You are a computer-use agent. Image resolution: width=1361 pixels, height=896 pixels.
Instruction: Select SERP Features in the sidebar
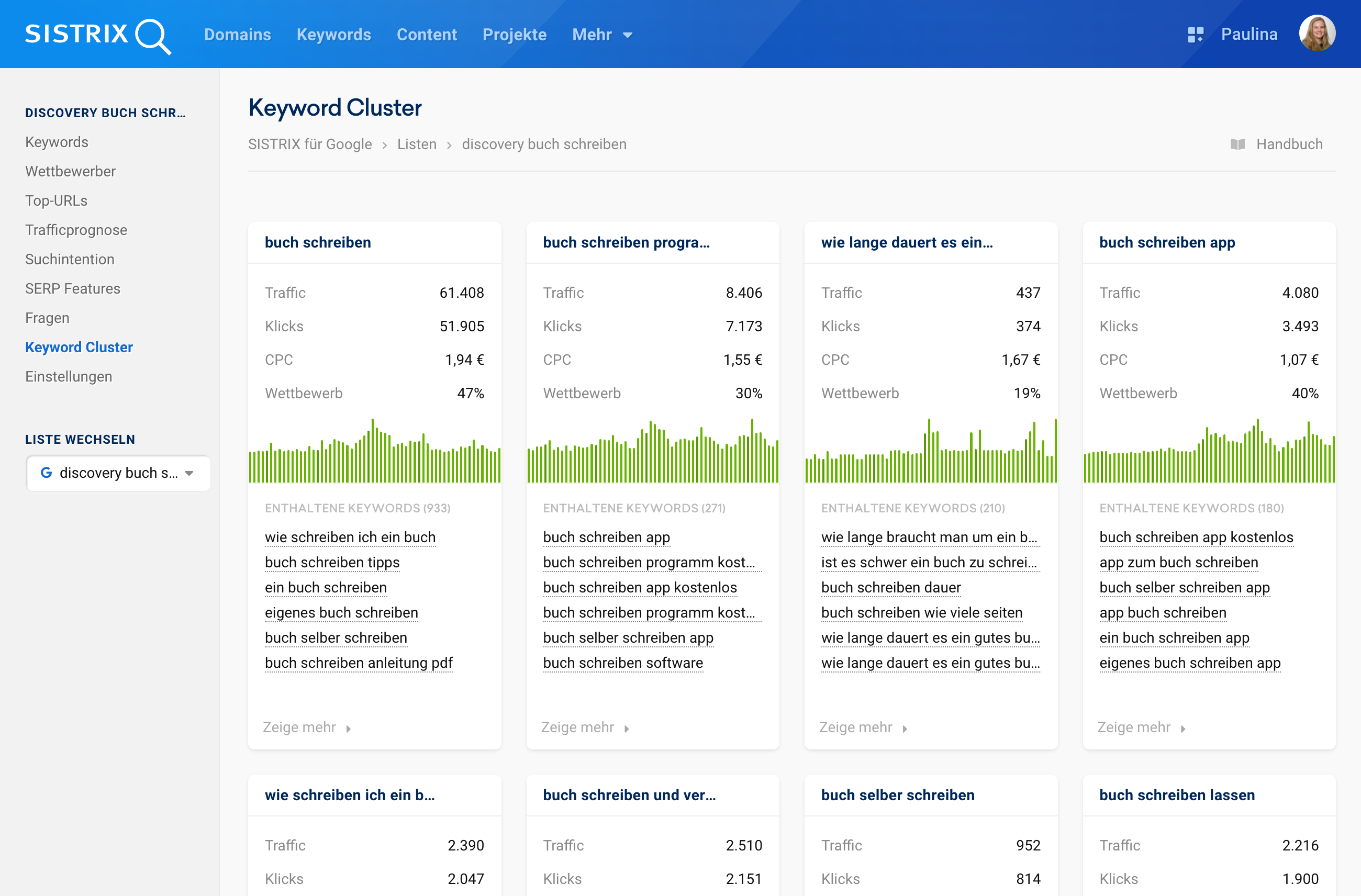73,288
